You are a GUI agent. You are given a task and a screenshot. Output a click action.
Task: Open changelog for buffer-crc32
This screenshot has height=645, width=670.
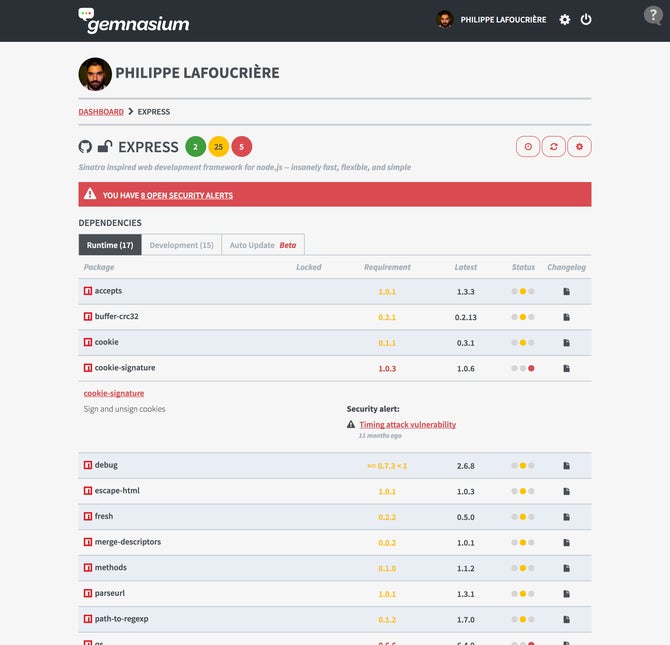tap(566, 317)
